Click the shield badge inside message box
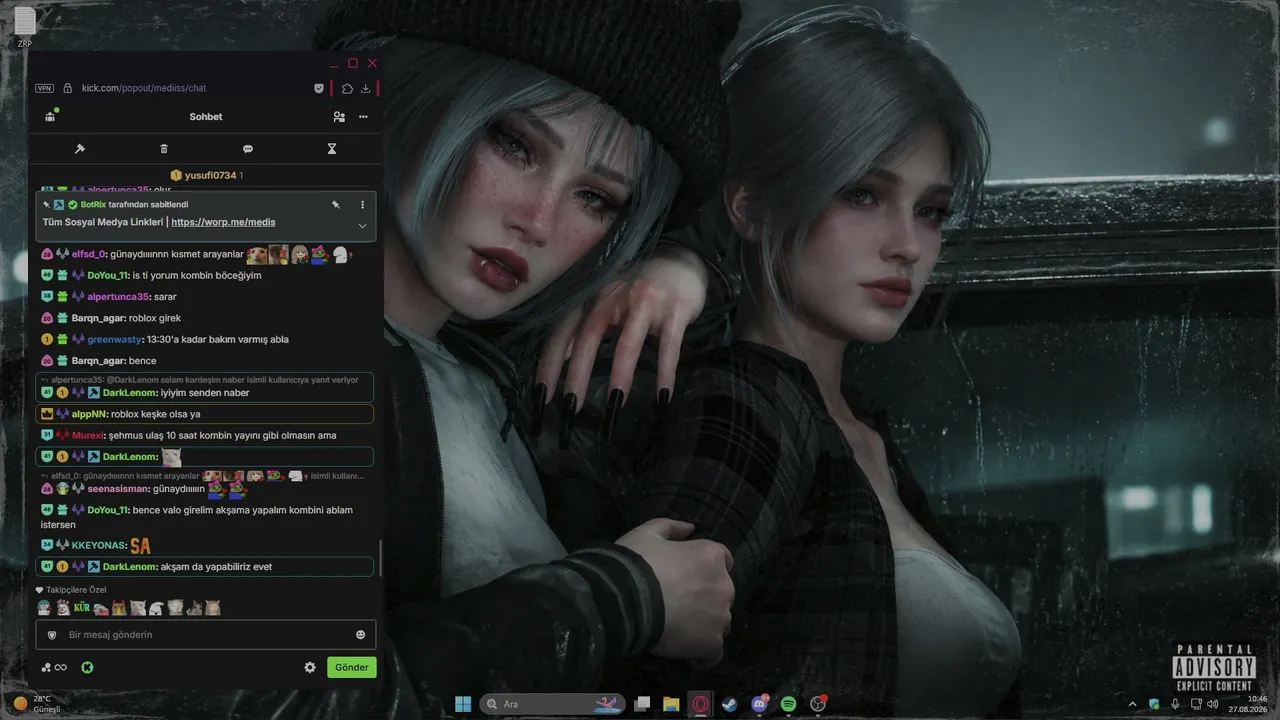This screenshot has height=720, width=1280. tap(53, 635)
